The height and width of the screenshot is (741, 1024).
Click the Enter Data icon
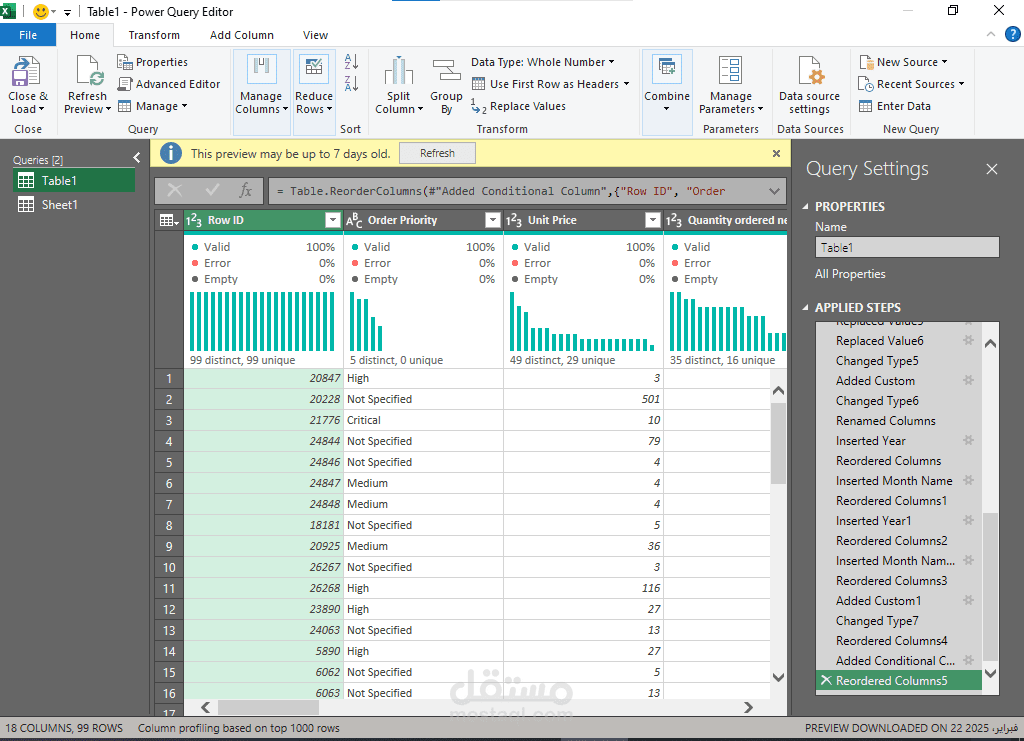pyautogui.click(x=865, y=106)
